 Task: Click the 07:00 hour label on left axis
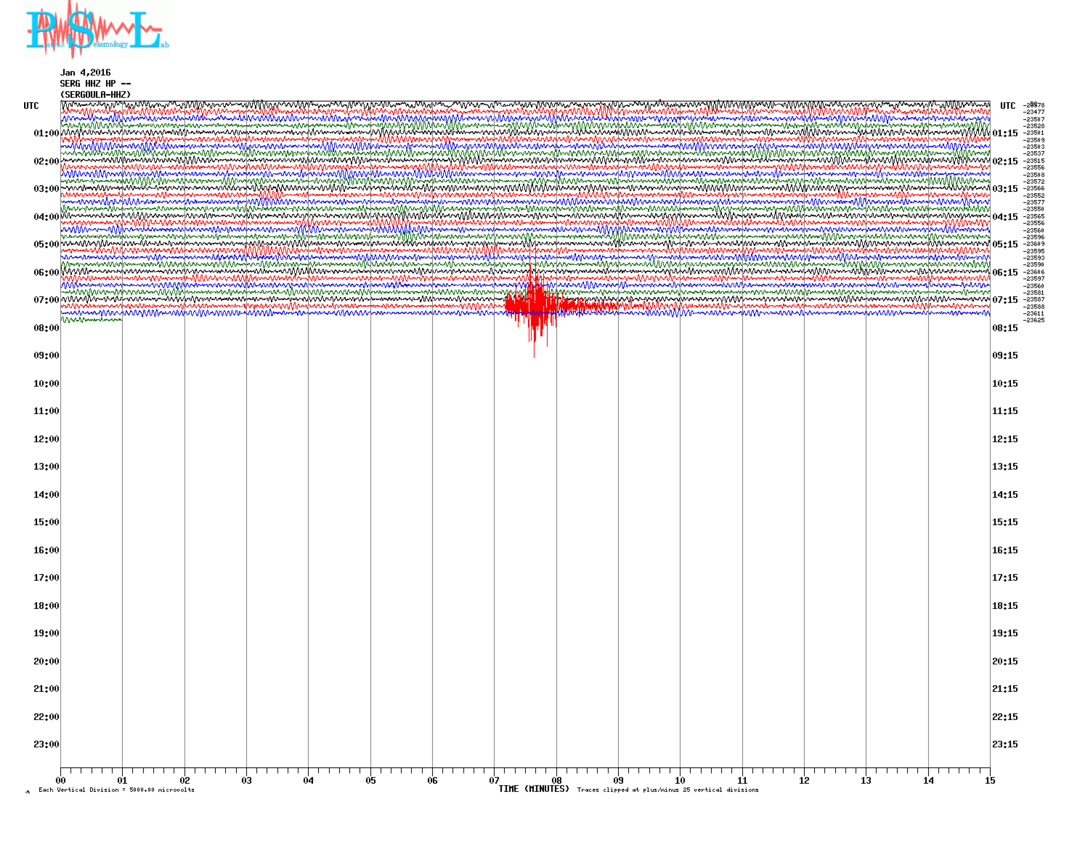[46, 300]
